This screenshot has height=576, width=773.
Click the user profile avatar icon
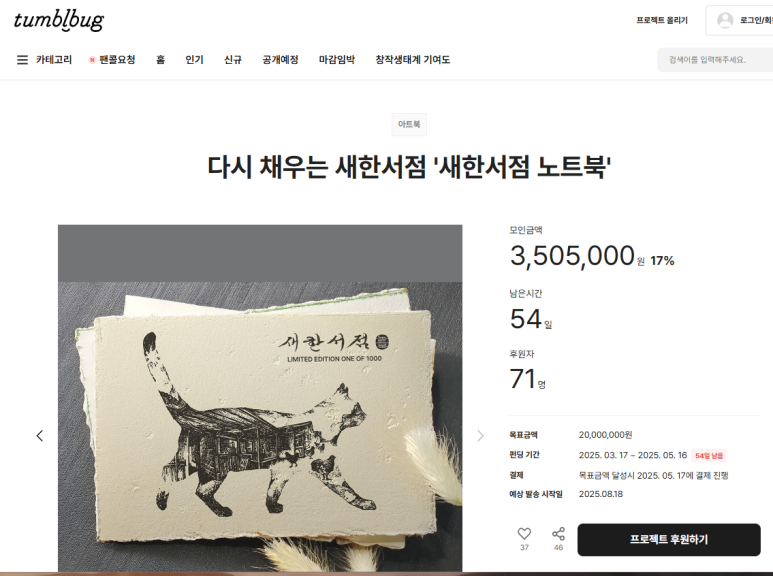[725, 20]
